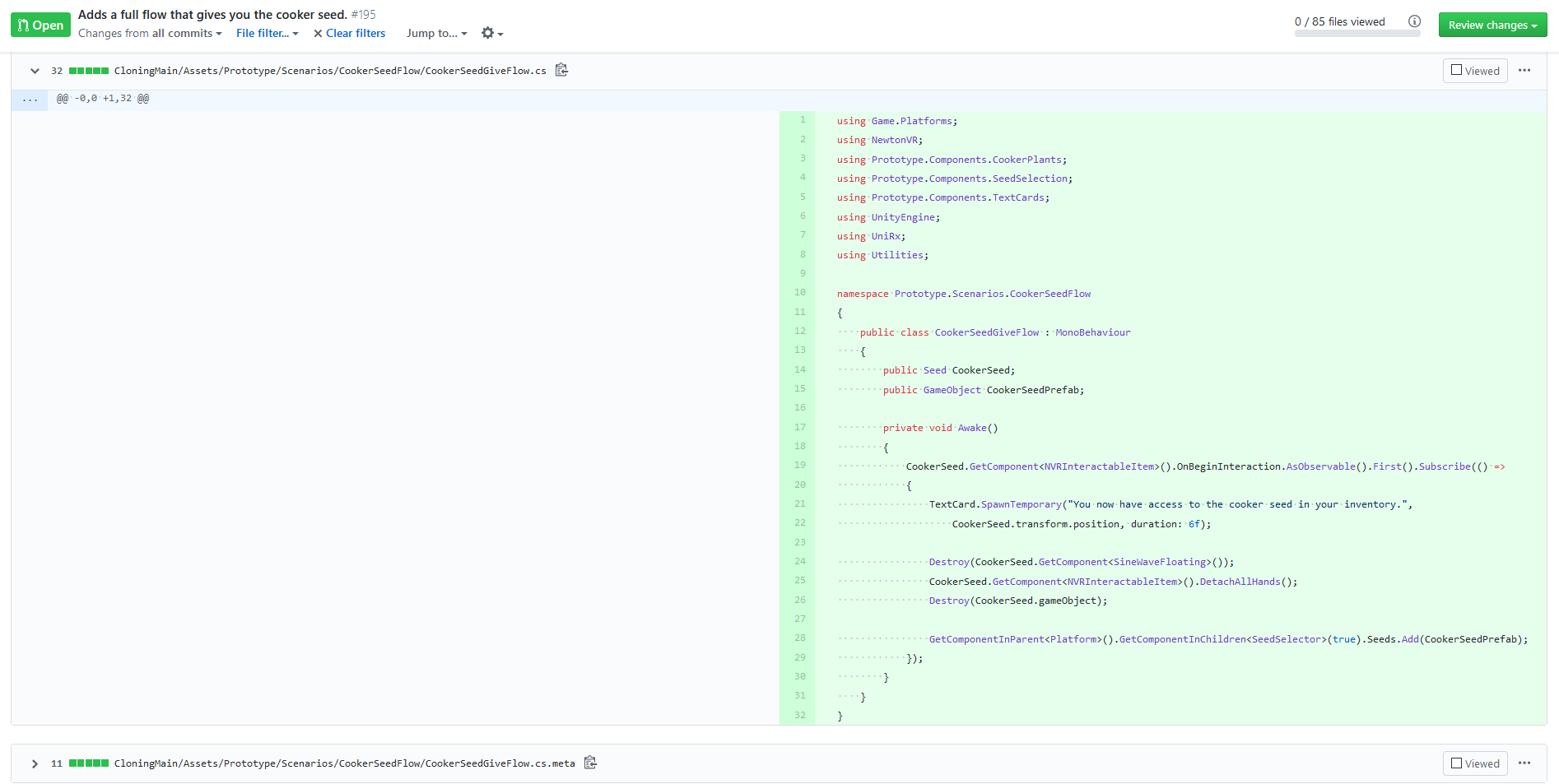Viewport: 1559px width, 784px height.
Task: Click the class CookerSeedGiveFlow declaration line
Action: 995,332
